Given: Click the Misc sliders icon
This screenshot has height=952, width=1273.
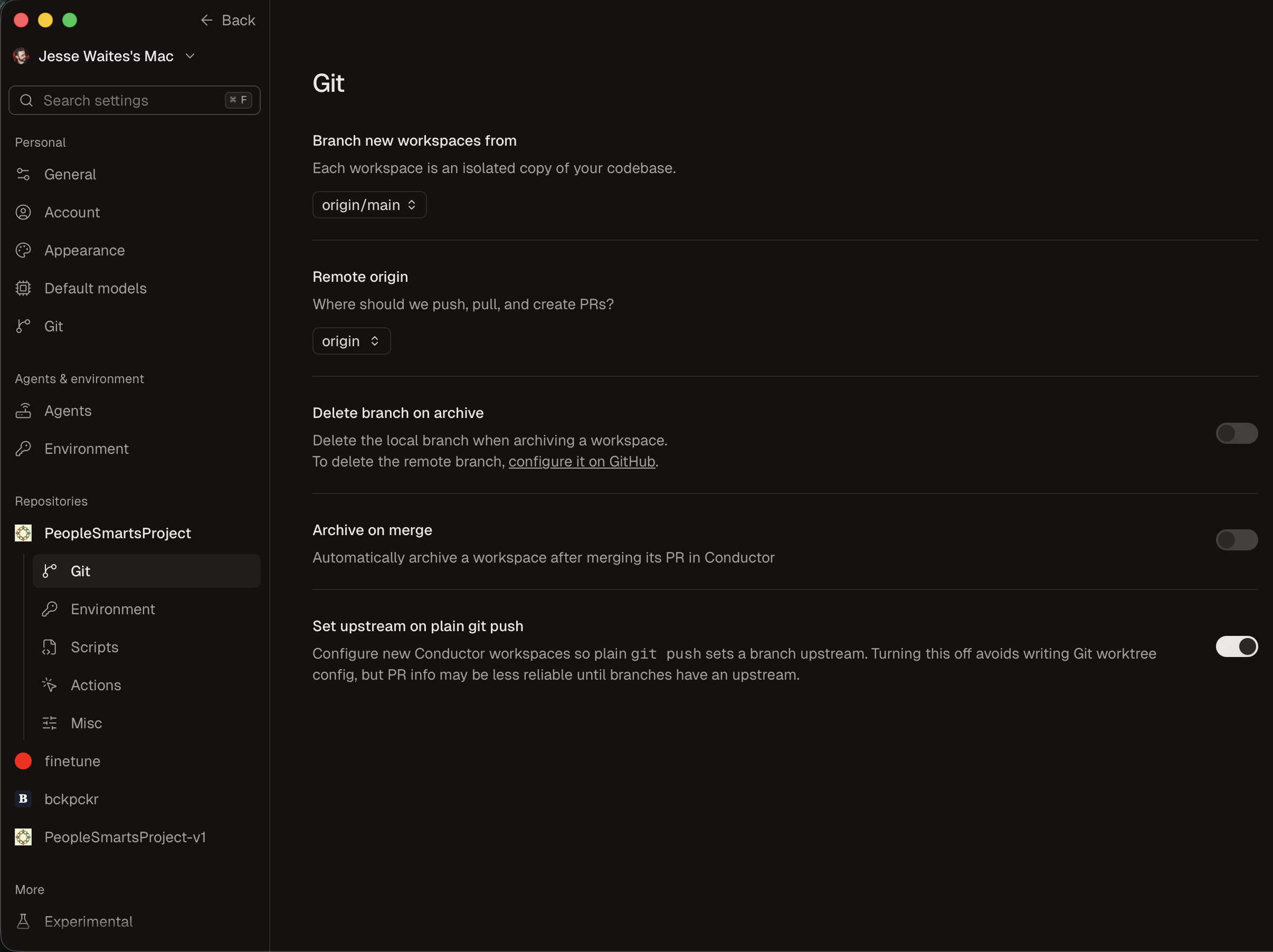Looking at the screenshot, I should point(50,723).
